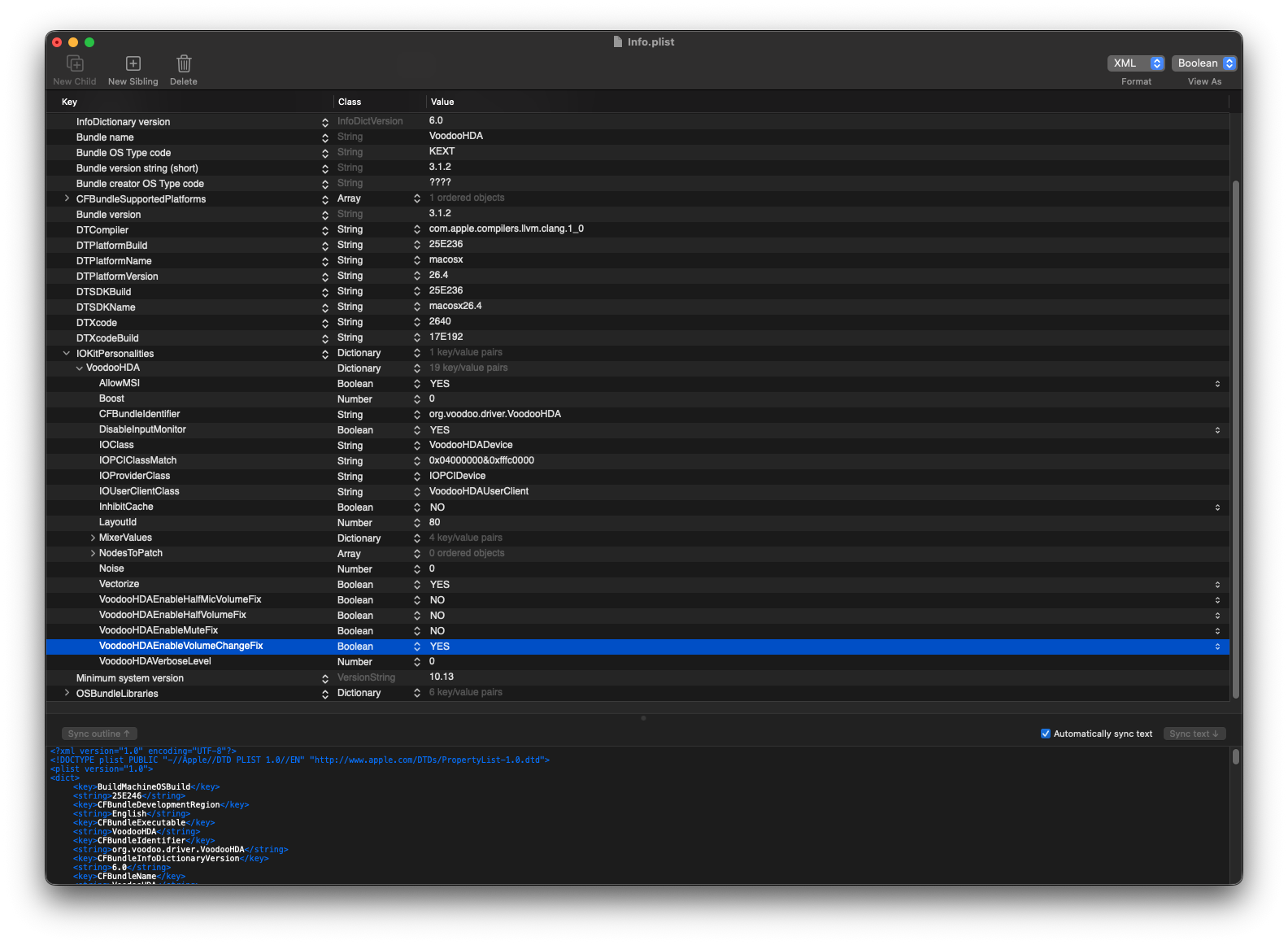Click the Info.plist document icon in title bar
The image size is (1288, 945).
click(x=618, y=42)
